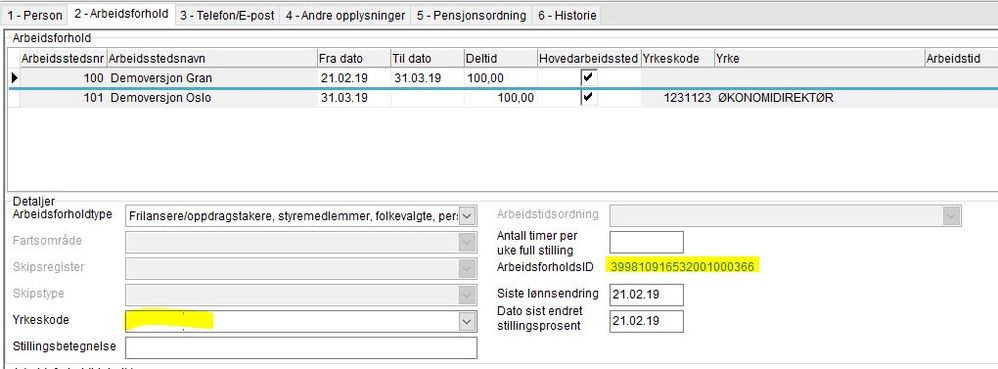The height and width of the screenshot is (369, 998).
Task: Click the Siste lønnsendring date field
Action: [x=647, y=295]
